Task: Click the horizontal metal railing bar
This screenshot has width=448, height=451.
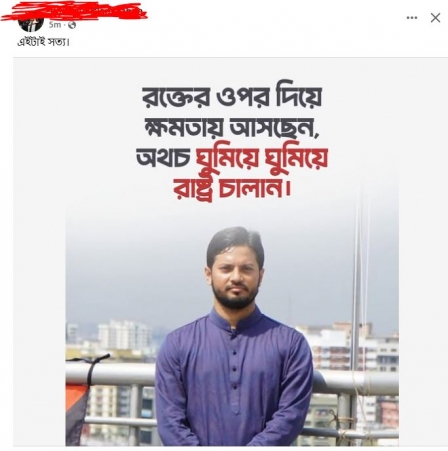Action: (x=110, y=374)
